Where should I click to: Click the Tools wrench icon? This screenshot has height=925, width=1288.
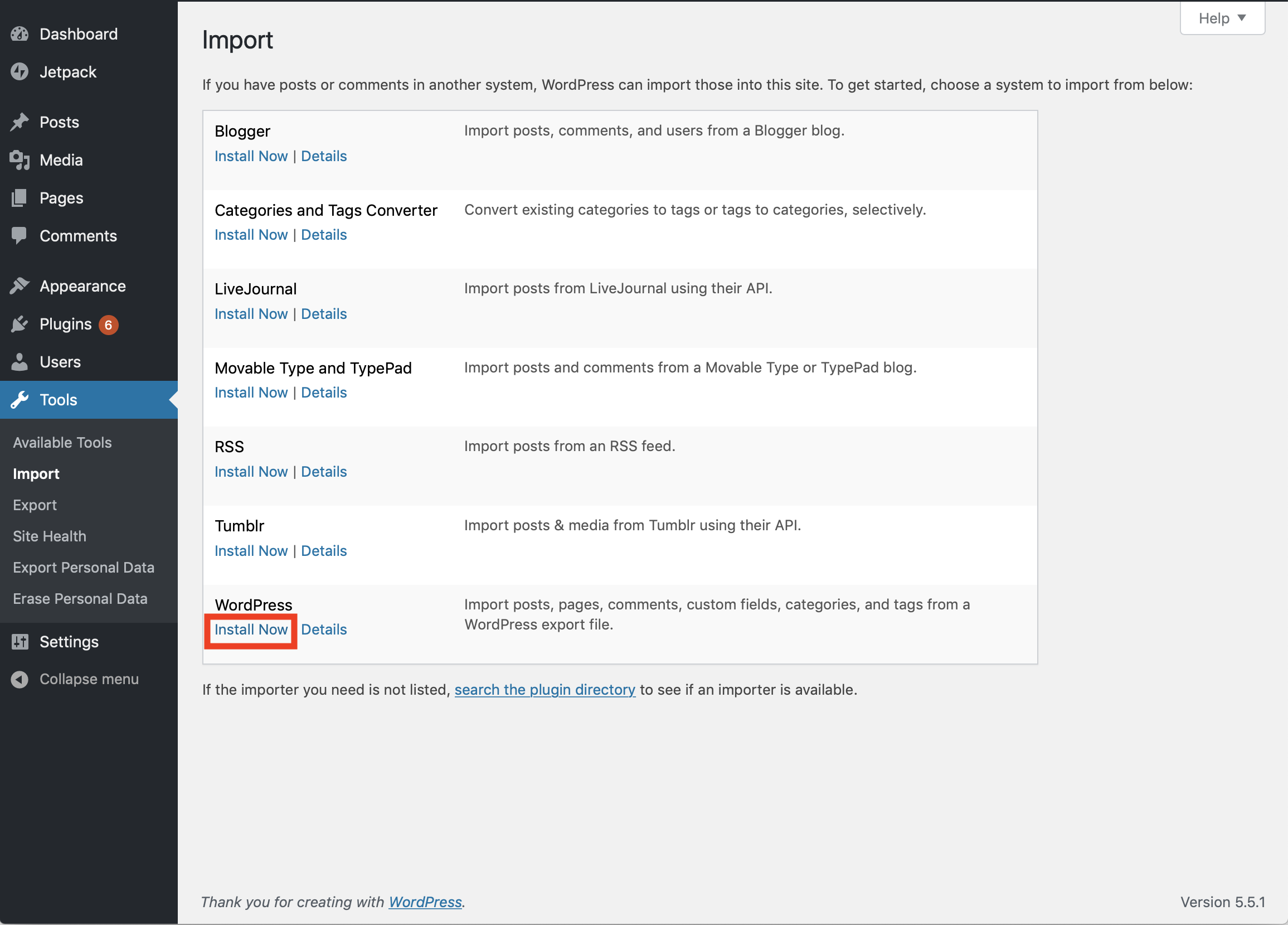pyautogui.click(x=20, y=400)
